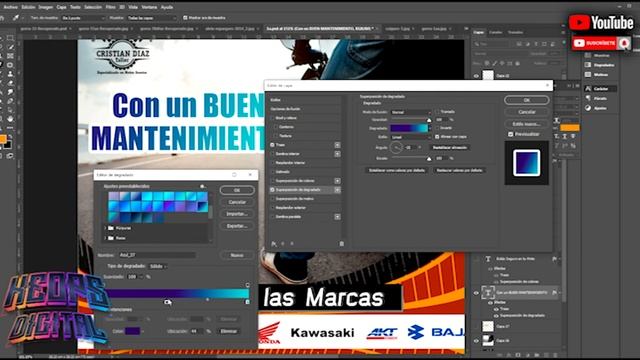Open the Suavizado percentage dropdown arrow
Viewport: 640px width, 360px height.
[x=141, y=277]
